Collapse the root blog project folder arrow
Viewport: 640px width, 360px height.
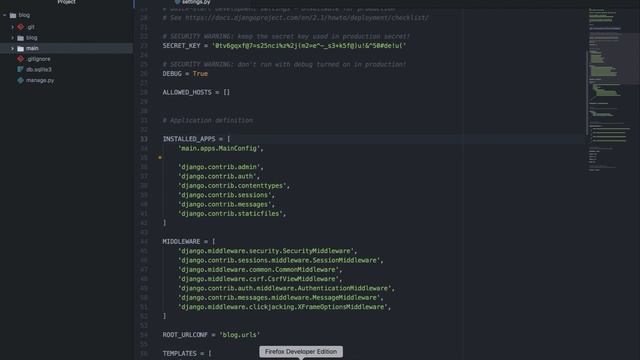point(4,15)
